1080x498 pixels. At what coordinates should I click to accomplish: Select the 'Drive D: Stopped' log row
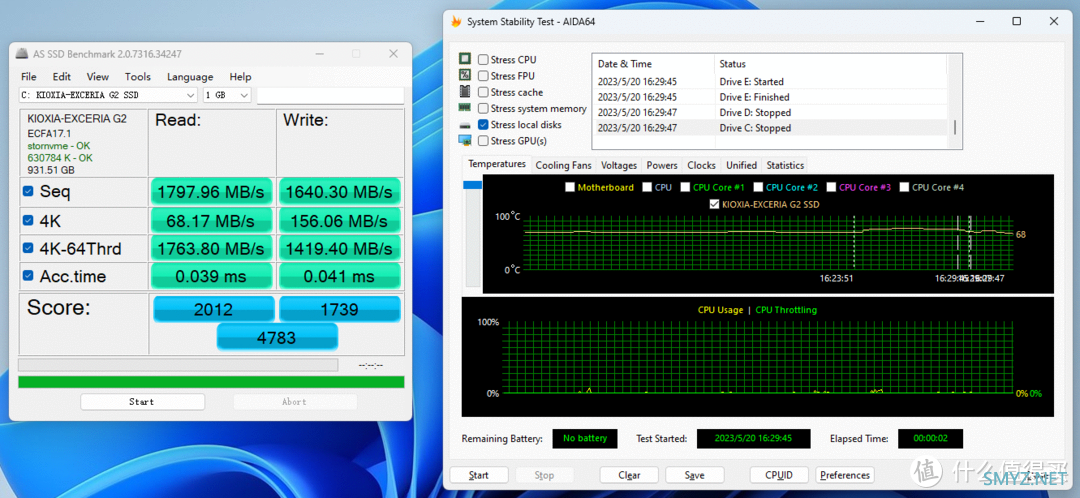[770, 112]
